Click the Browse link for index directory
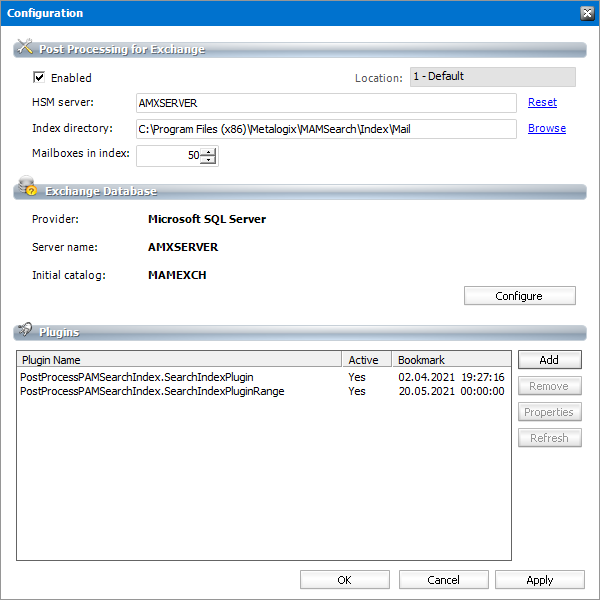This screenshot has width=600, height=600. [x=547, y=128]
